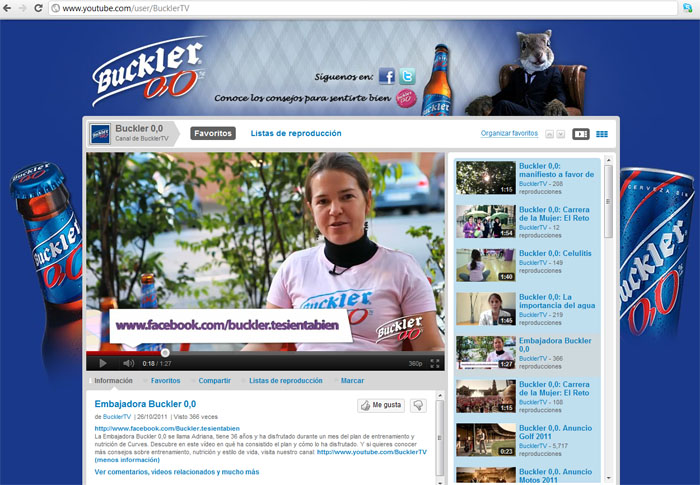
Task: Select the Favoritos tab below the video
Action: click(166, 380)
